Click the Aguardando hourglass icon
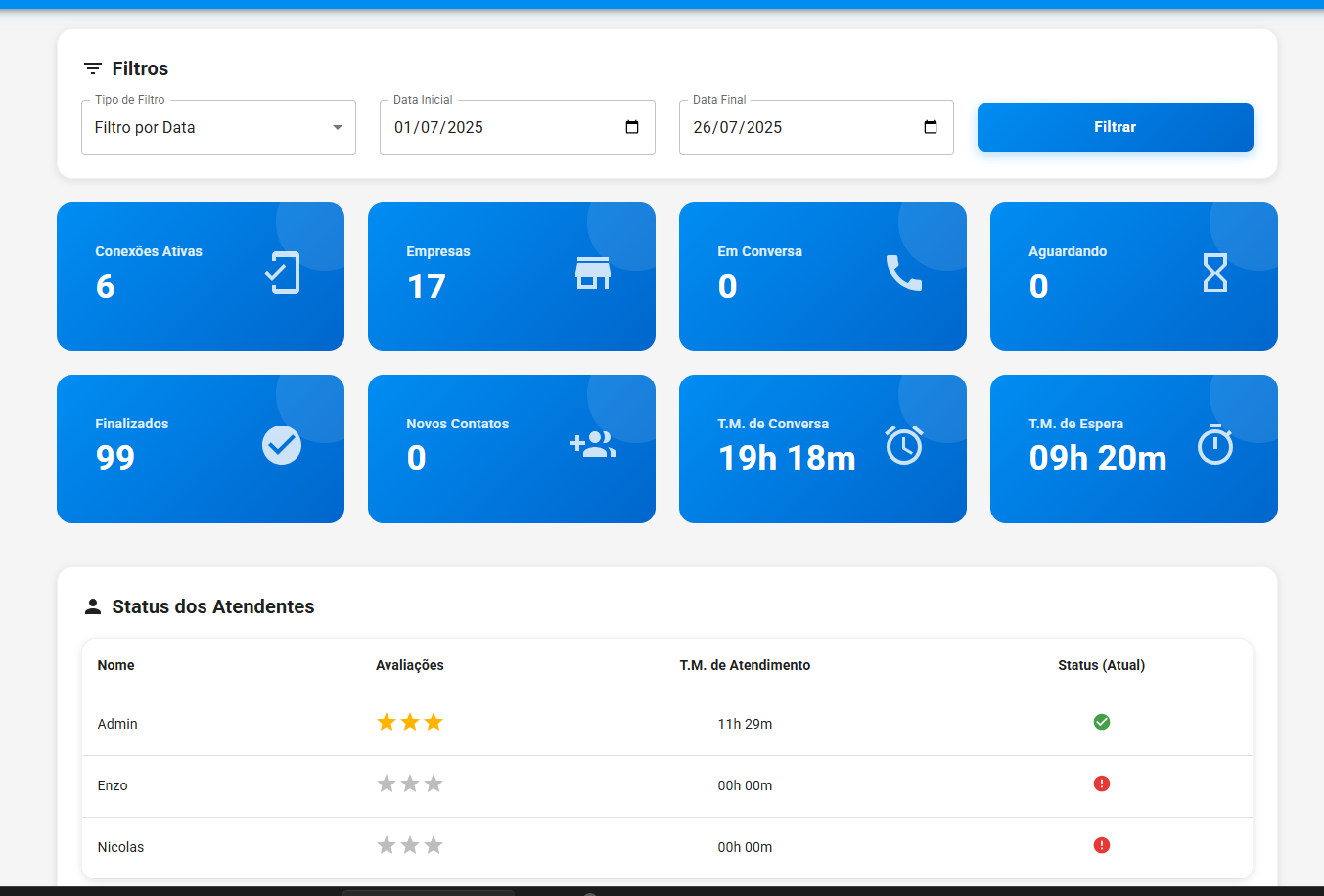 click(x=1214, y=273)
